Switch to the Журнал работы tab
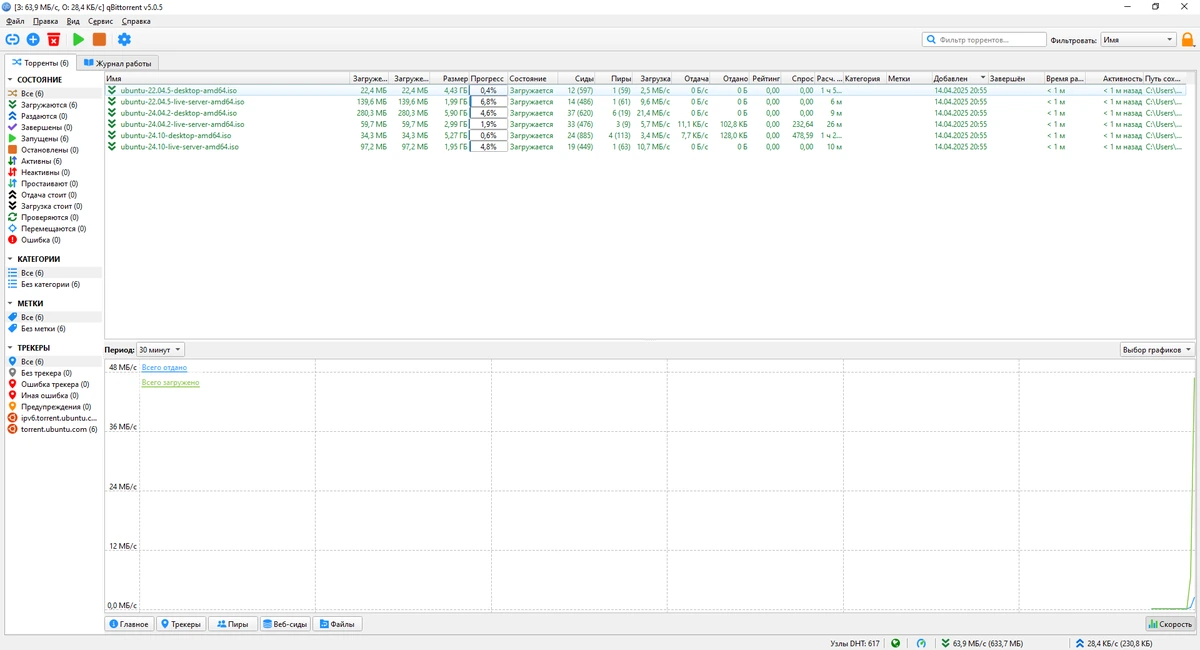Image resolution: width=1200 pixels, height=650 pixels. [118, 63]
